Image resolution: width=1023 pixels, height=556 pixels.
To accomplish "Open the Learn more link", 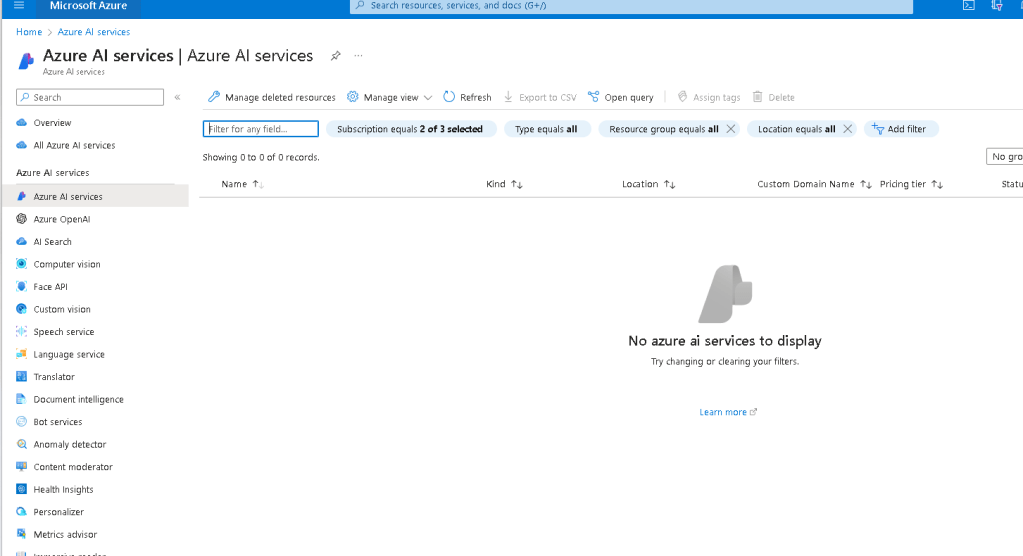I will coord(727,412).
